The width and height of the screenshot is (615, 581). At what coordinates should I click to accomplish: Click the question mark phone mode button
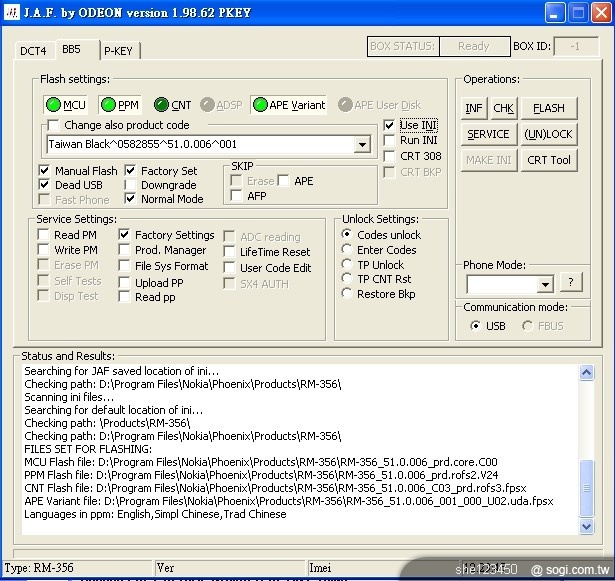click(571, 282)
